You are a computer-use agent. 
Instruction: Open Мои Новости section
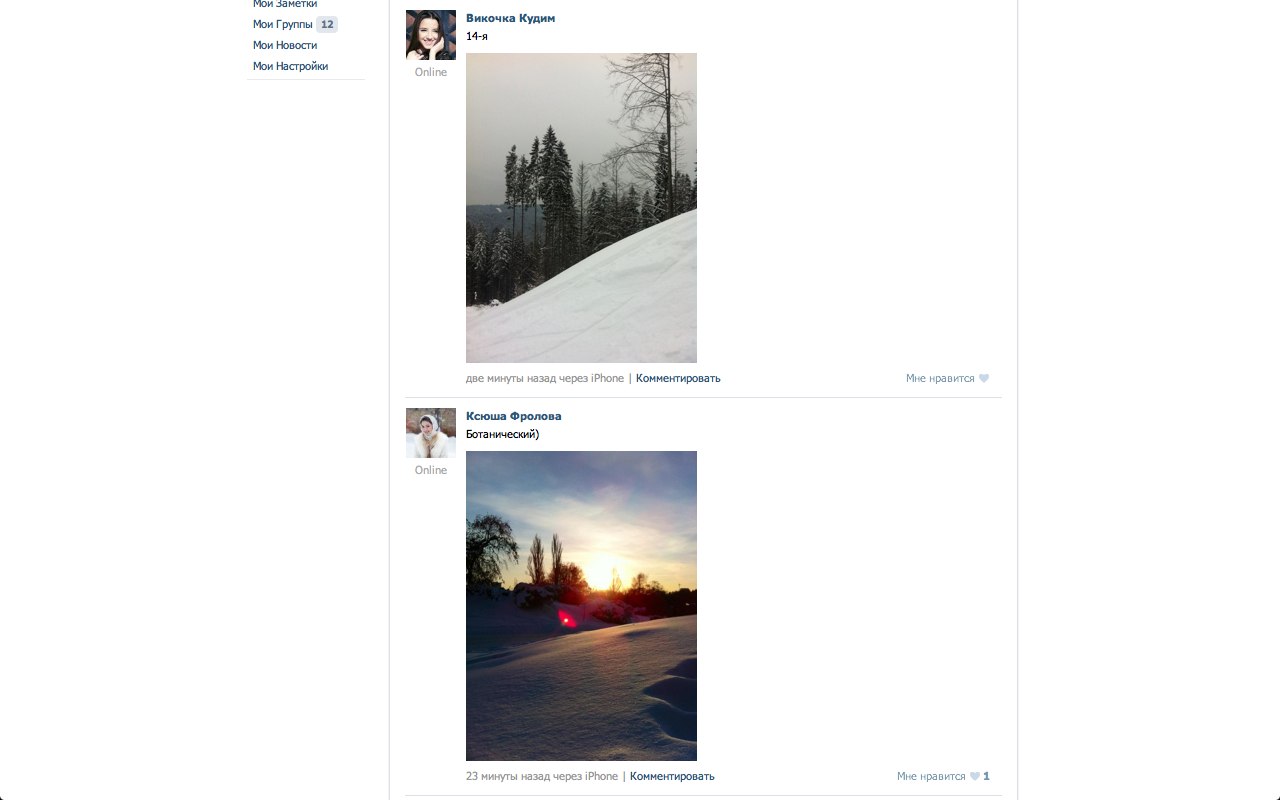click(285, 45)
